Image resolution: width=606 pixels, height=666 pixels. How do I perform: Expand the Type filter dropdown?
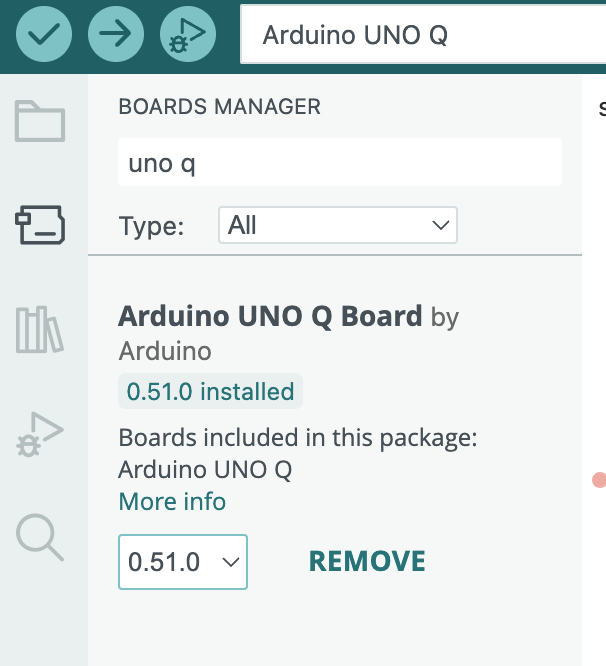coord(337,226)
